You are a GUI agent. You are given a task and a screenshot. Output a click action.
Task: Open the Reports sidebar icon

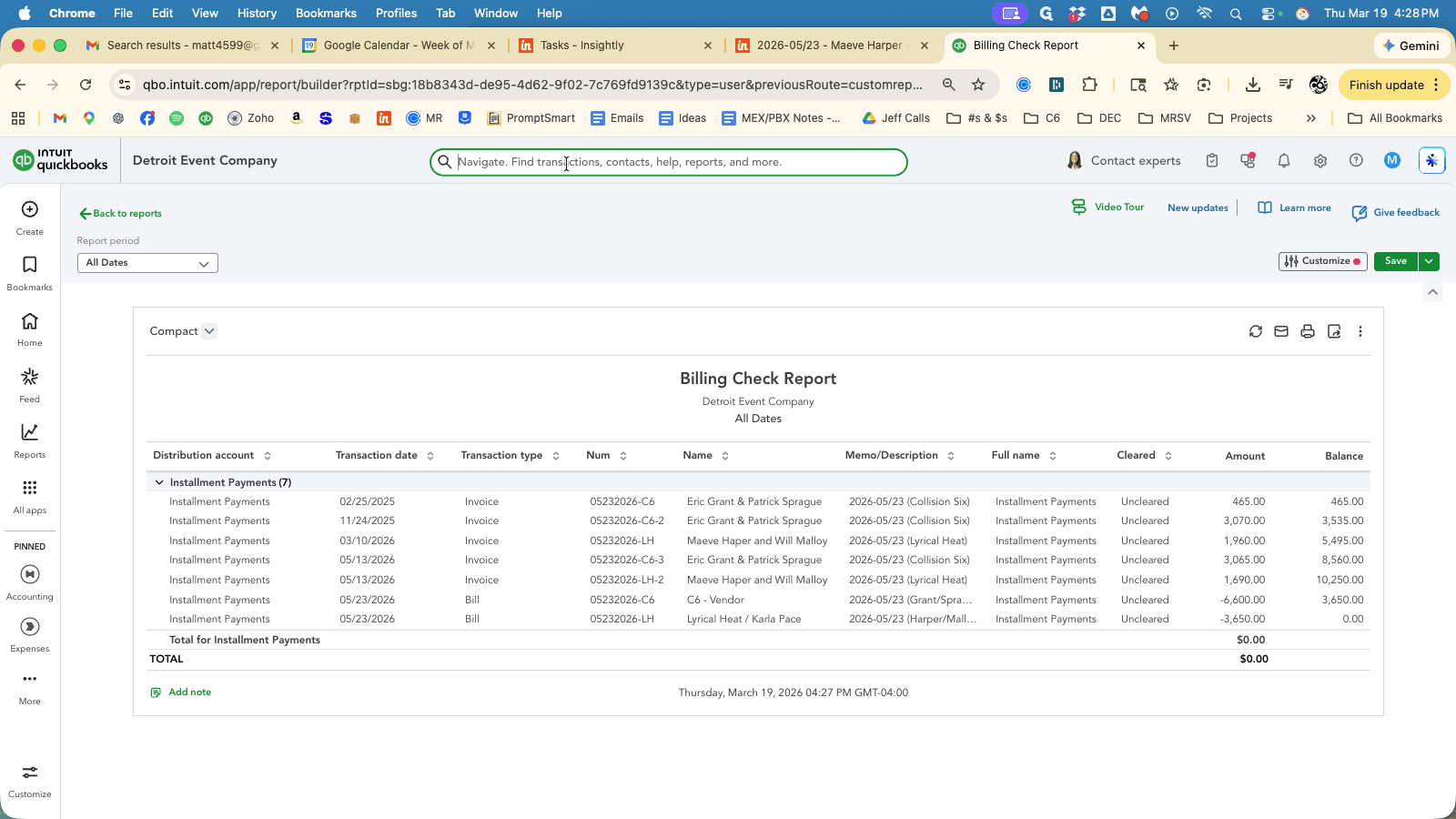tap(30, 440)
